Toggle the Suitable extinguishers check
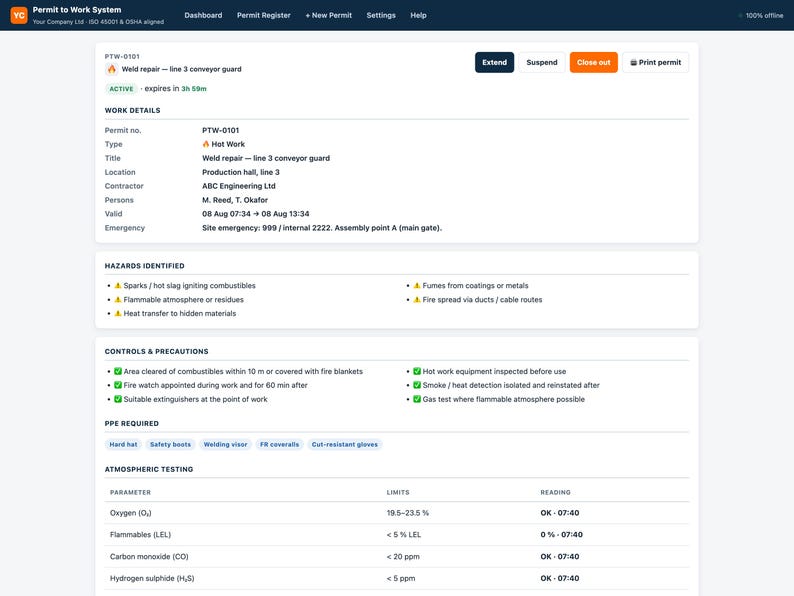 (118, 399)
